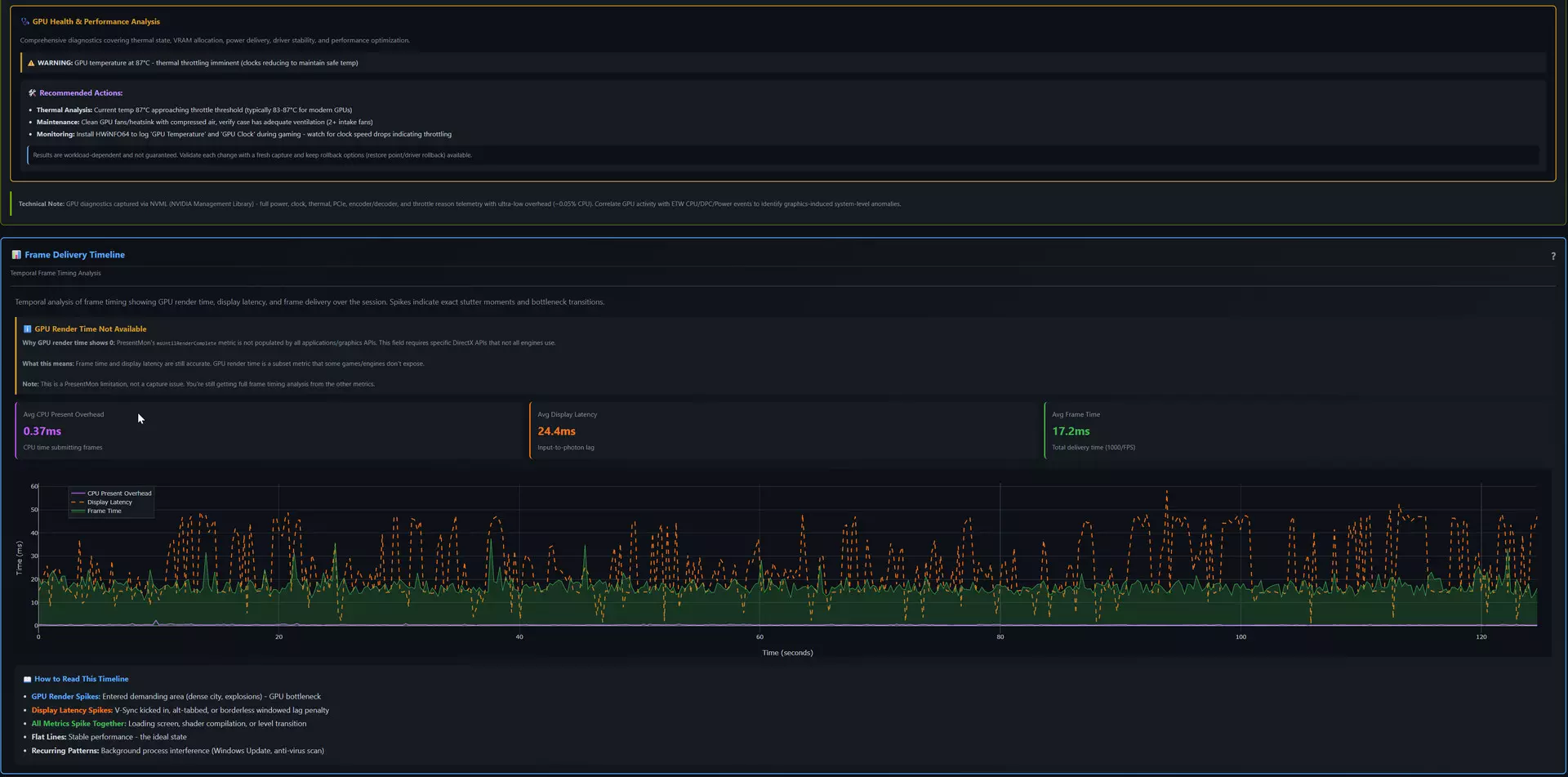This screenshot has width=1568, height=777.
Task: Click the Frame Delivery Timeline section title
Action: click(74, 255)
